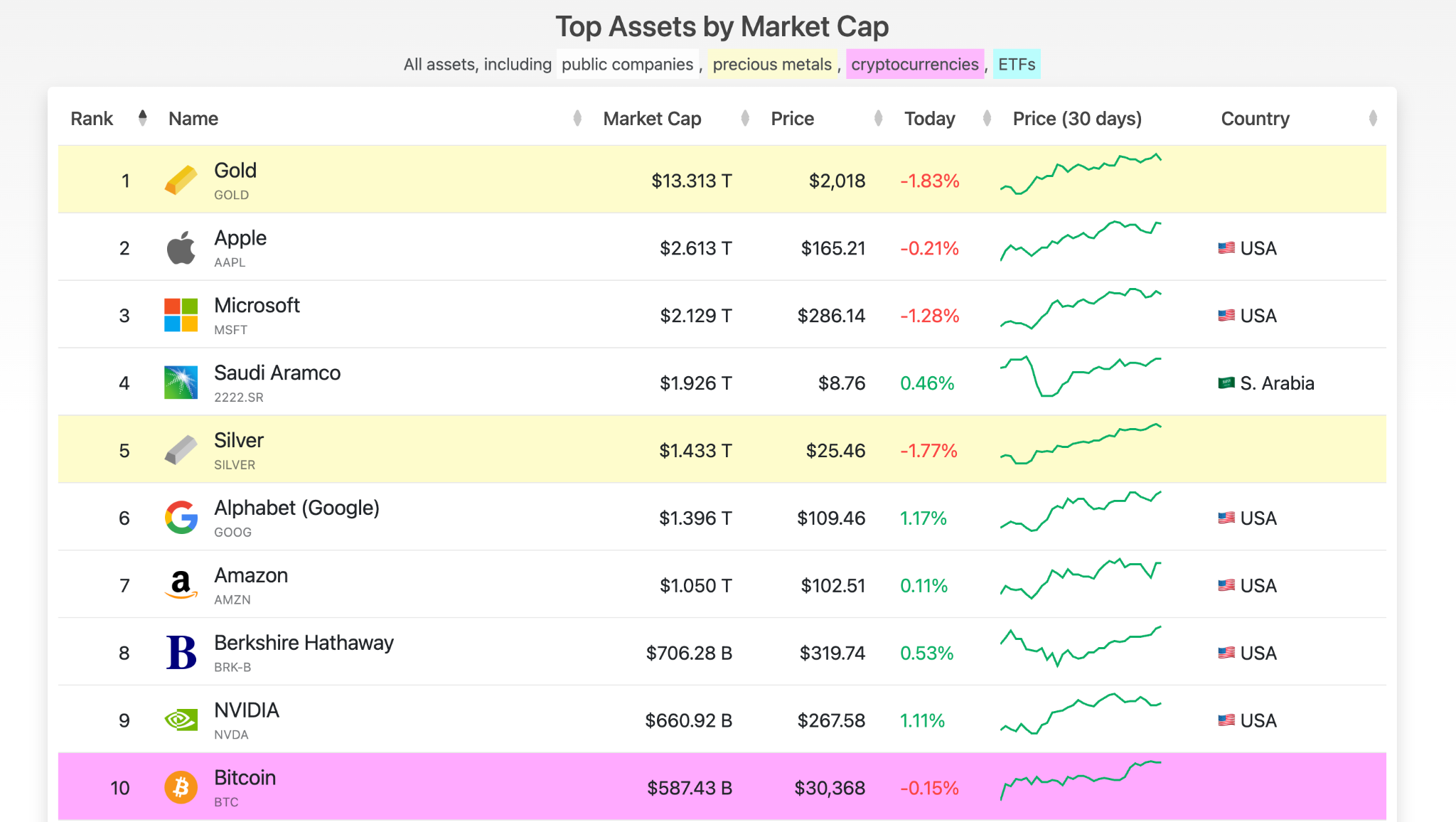Sort by Today change arrows
This screenshot has height=822, width=1456.
click(x=987, y=118)
